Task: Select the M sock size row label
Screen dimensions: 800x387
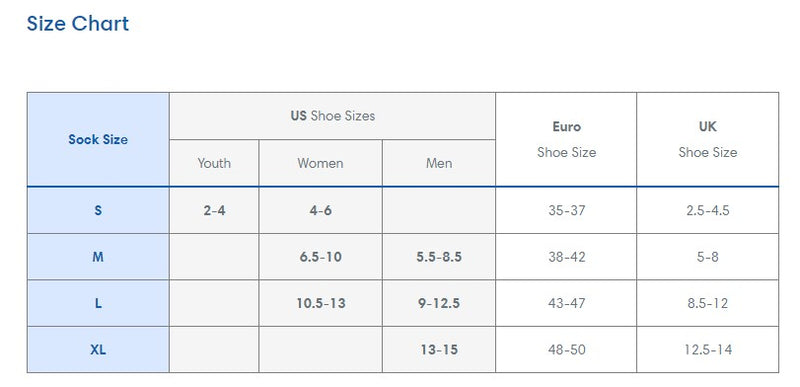Action: click(98, 256)
